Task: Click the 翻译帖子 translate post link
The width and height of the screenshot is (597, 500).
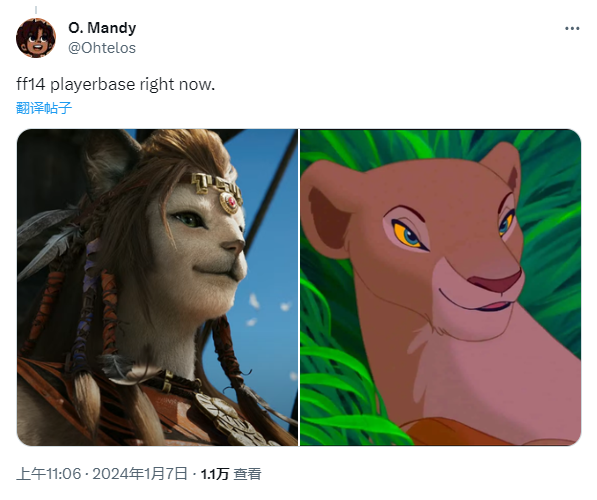Action: [x=44, y=108]
